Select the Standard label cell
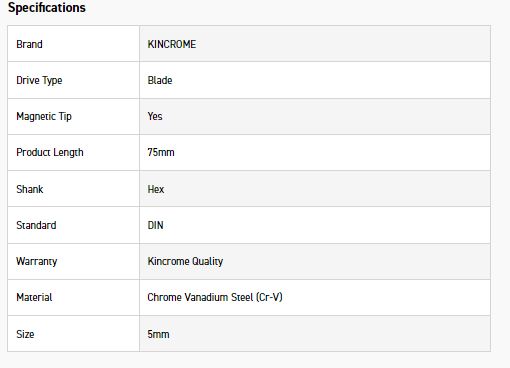This screenshot has height=368, width=510. (74, 225)
